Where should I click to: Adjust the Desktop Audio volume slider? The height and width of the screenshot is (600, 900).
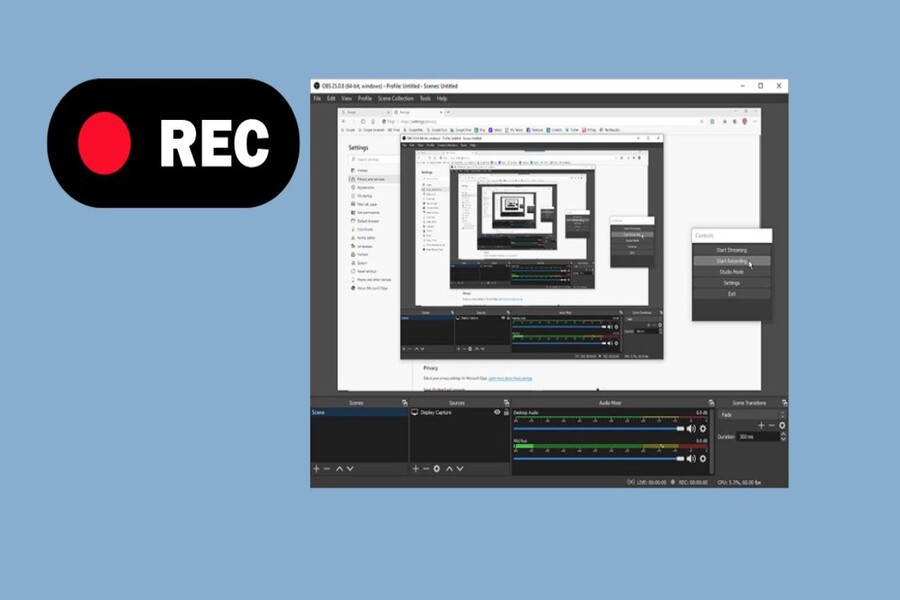(x=598, y=428)
